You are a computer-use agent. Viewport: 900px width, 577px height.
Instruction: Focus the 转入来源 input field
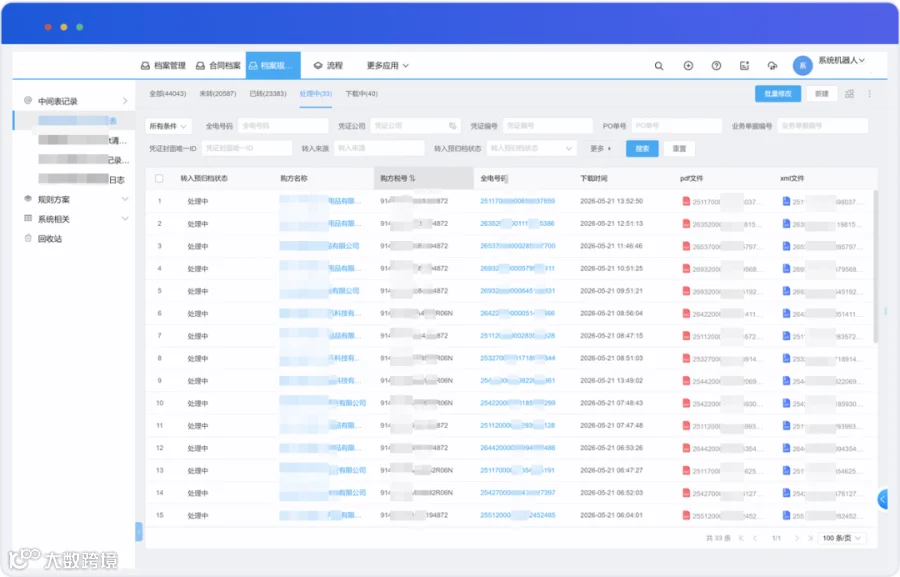(x=379, y=148)
